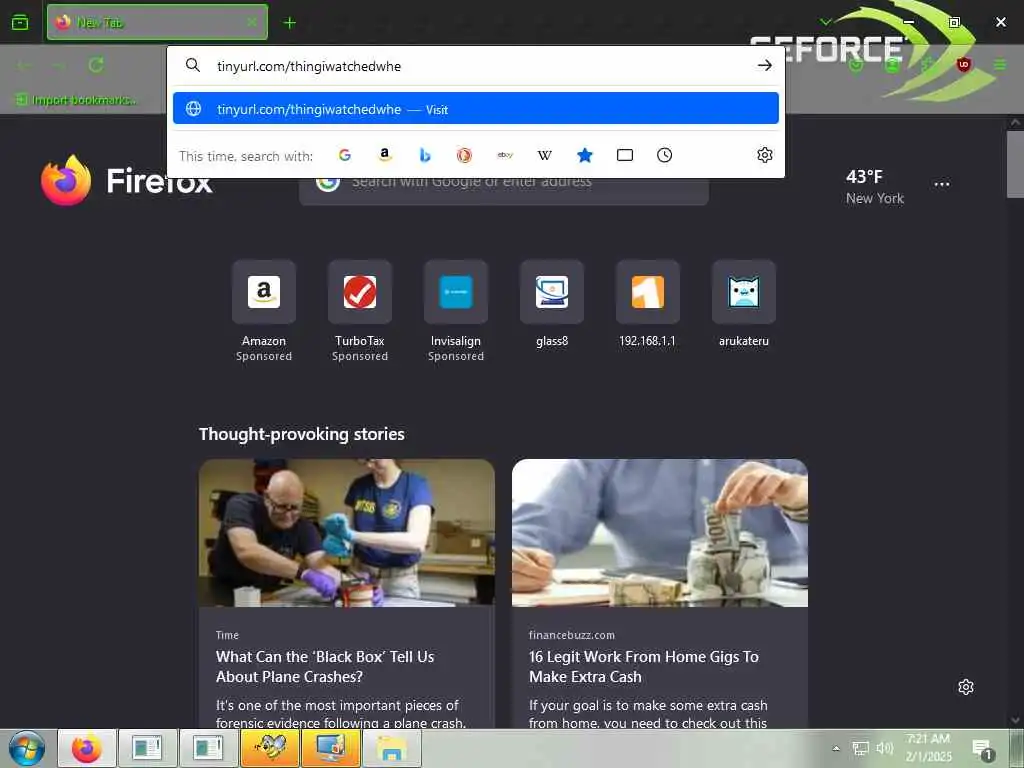Screen dimensions: 1024x768
Task: Open File Explorer from the taskbar
Action: click(x=391, y=748)
